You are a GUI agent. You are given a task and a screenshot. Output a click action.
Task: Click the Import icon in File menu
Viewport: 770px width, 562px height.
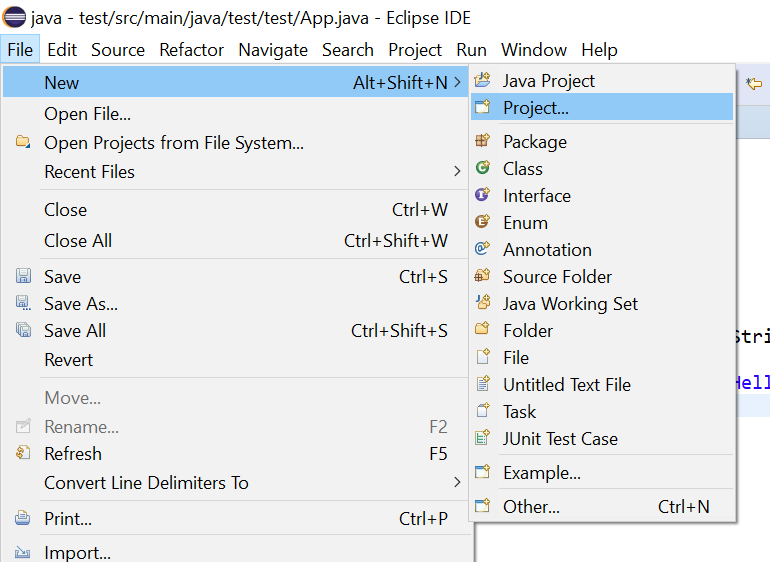23,552
